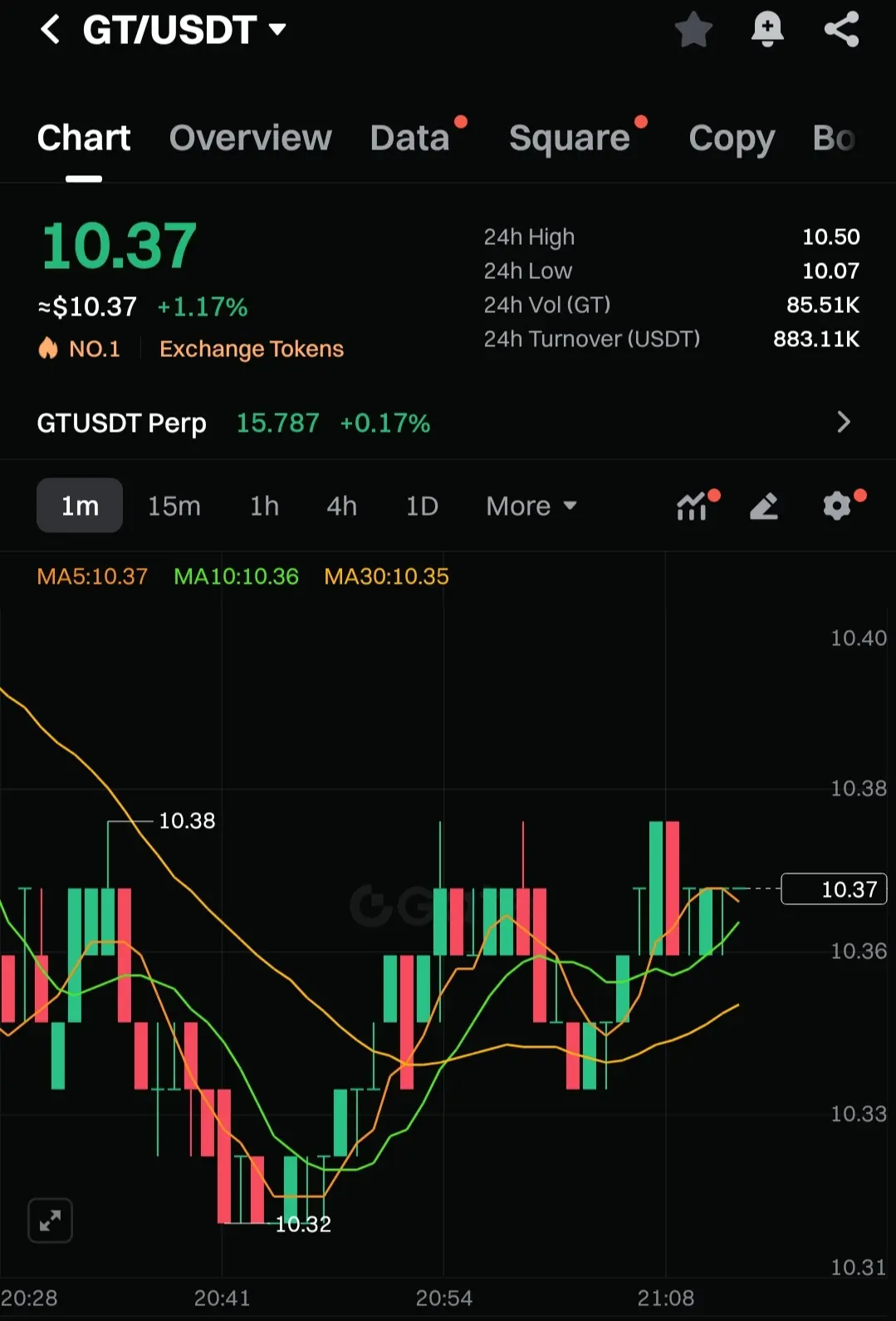Share the chart via share icon

coord(841,30)
